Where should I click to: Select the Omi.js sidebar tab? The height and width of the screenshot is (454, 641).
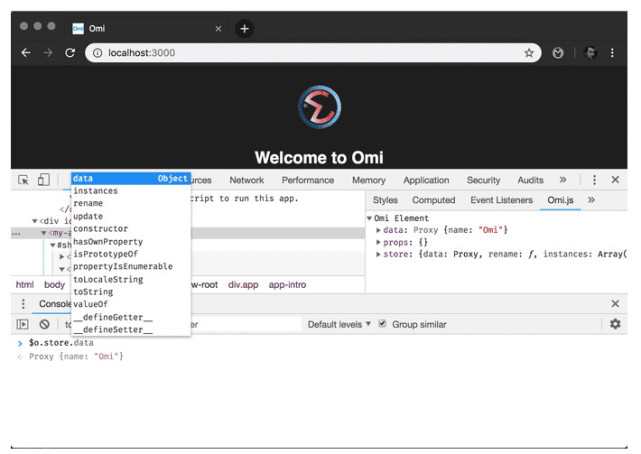click(x=560, y=200)
